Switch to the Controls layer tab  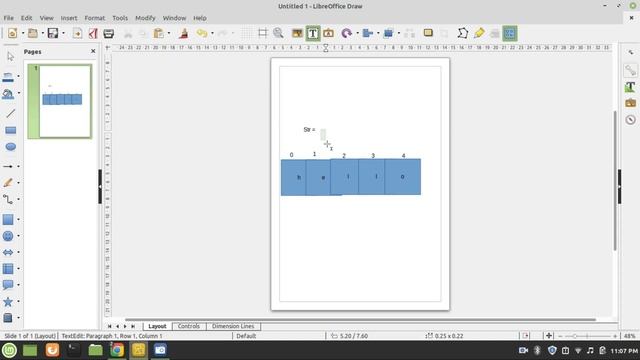[189, 326]
